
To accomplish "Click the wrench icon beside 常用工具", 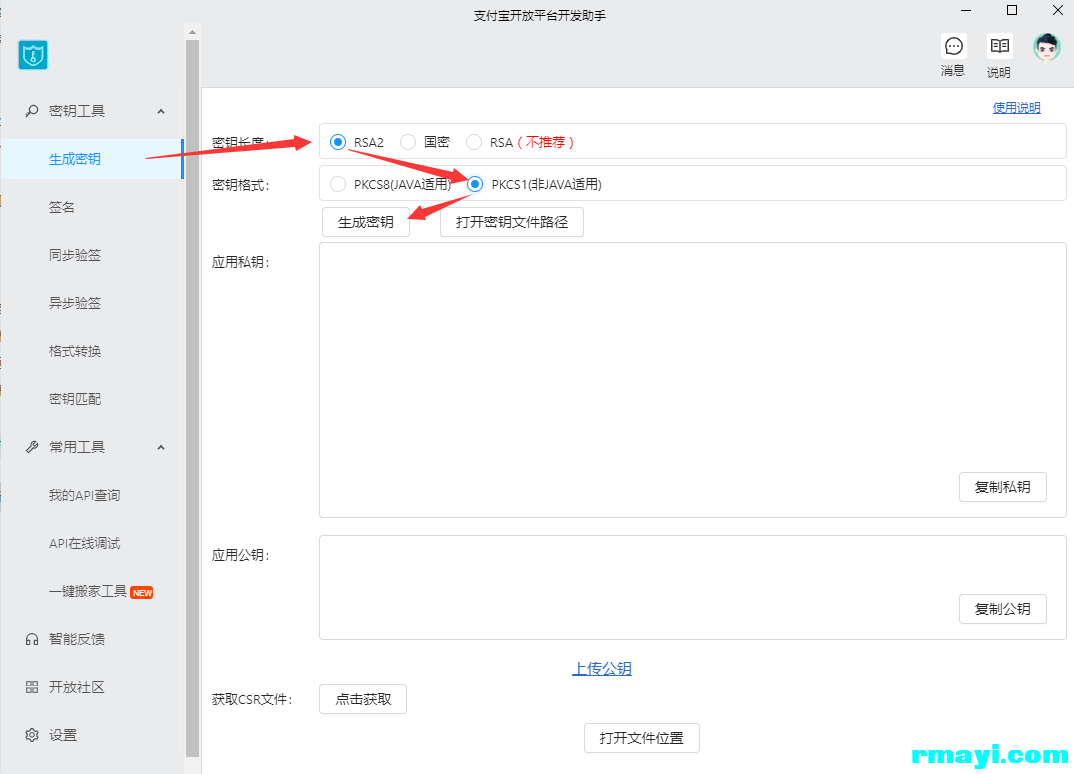I will click(32, 447).
